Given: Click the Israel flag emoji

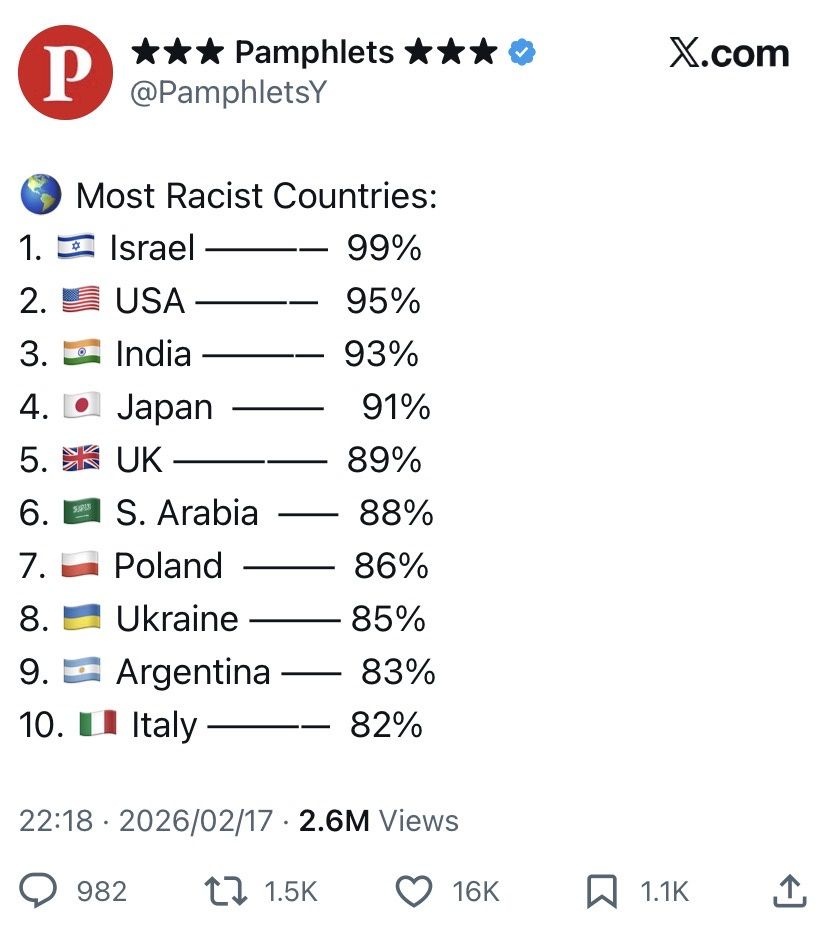Looking at the screenshot, I should click(76, 247).
